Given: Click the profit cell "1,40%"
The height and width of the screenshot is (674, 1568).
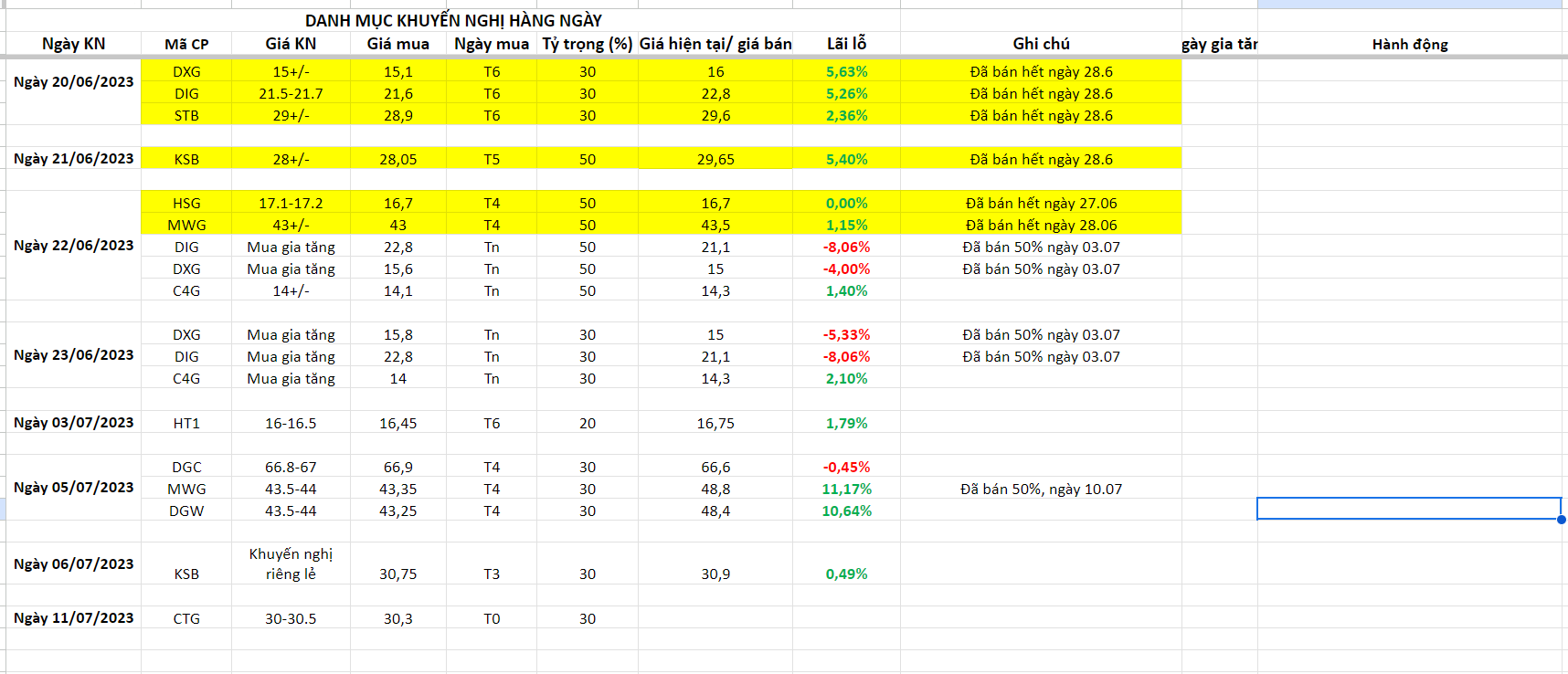Looking at the screenshot, I should coord(847,290).
